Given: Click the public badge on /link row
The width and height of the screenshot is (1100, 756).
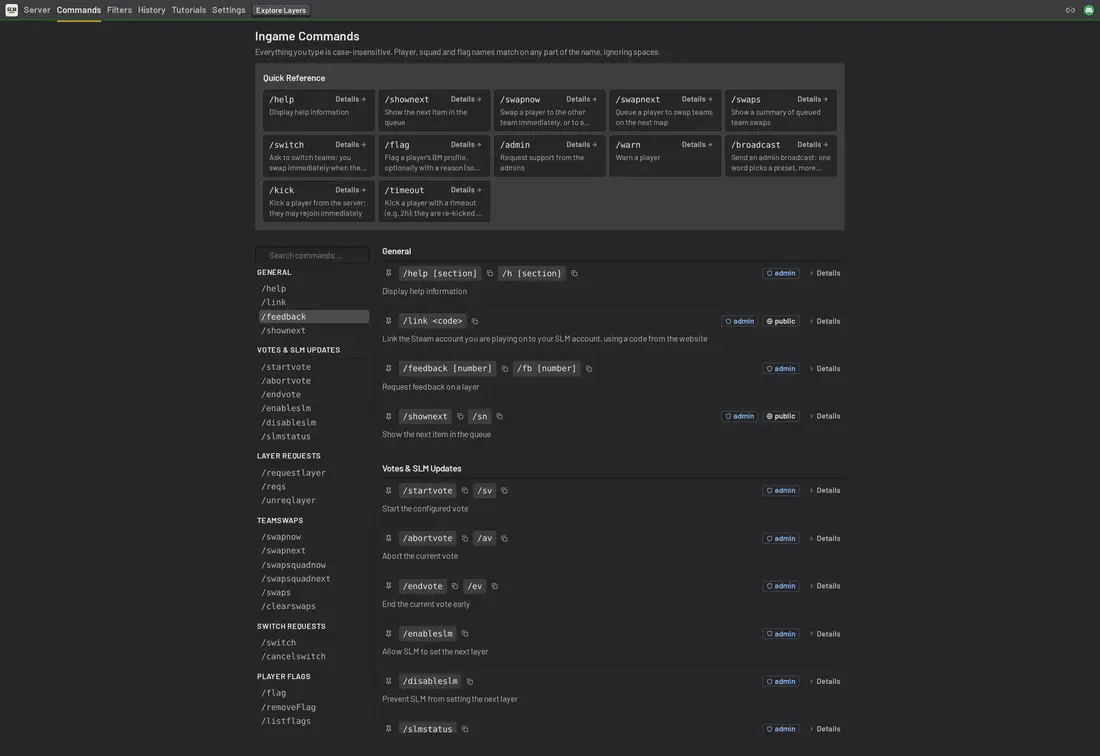Looking at the screenshot, I should (x=781, y=321).
